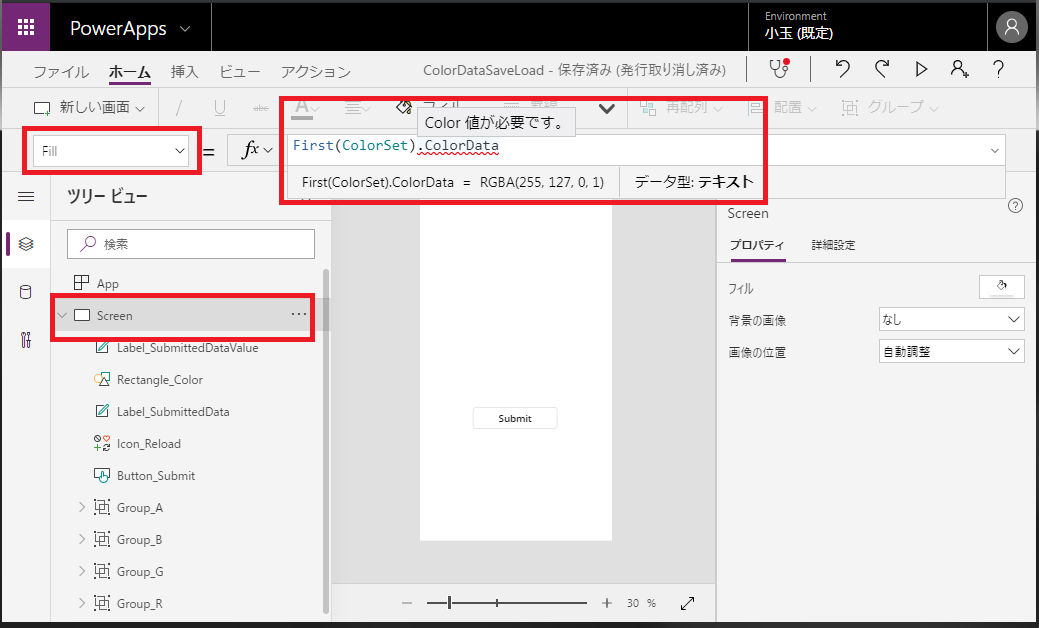
Task: Expand the ribbon overflow chevron
Action: [x=606, y=109]
